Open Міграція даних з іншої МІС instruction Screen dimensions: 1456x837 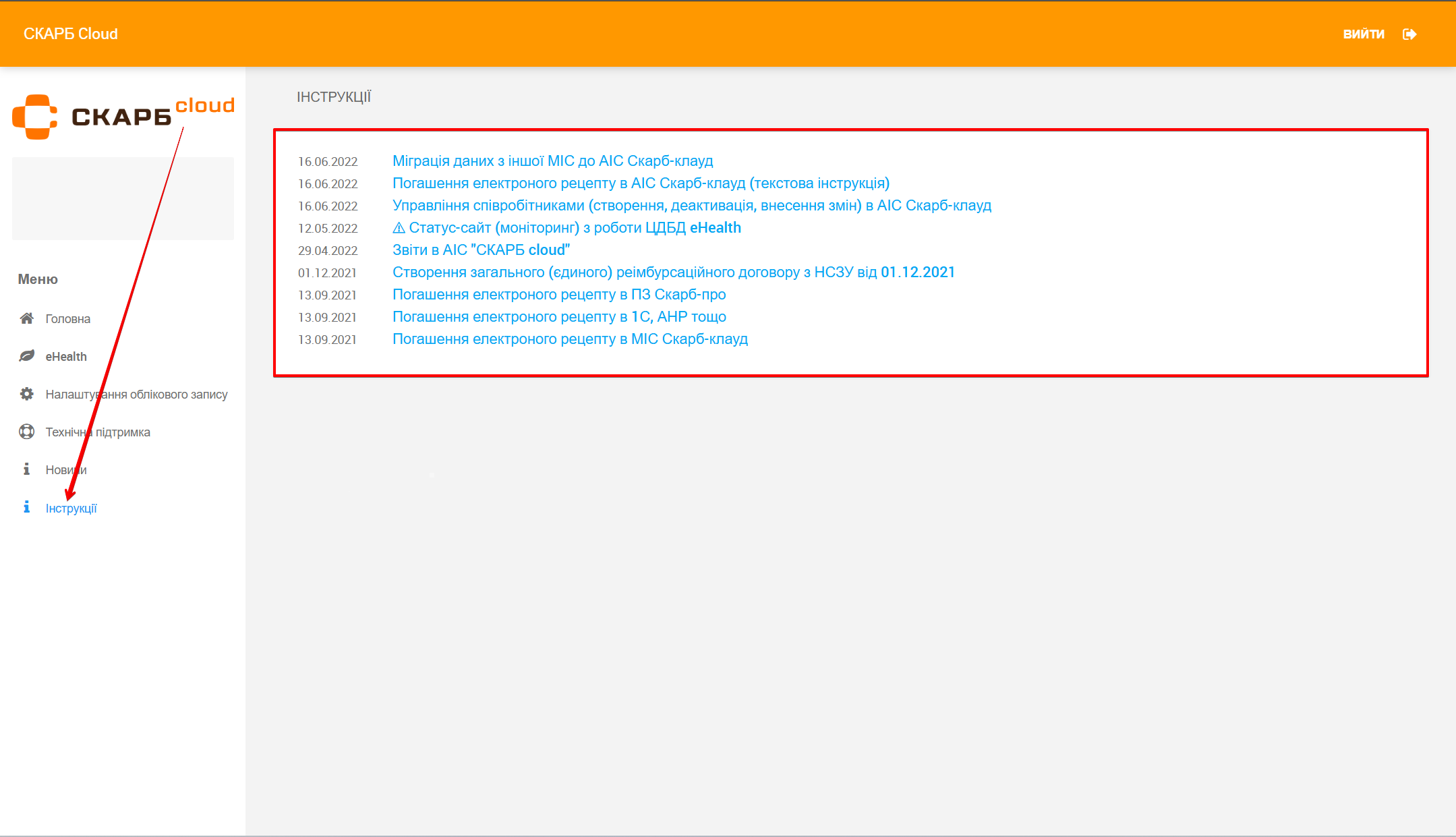[x=552, y=161]
